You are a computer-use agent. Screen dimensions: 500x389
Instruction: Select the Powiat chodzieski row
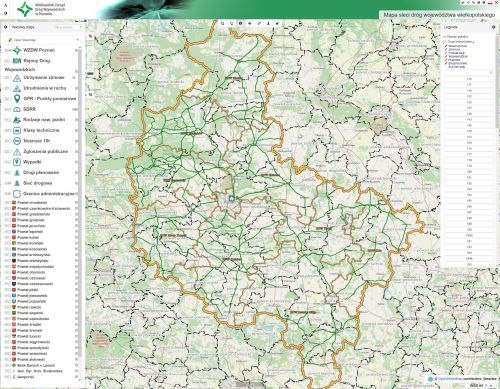41,203
